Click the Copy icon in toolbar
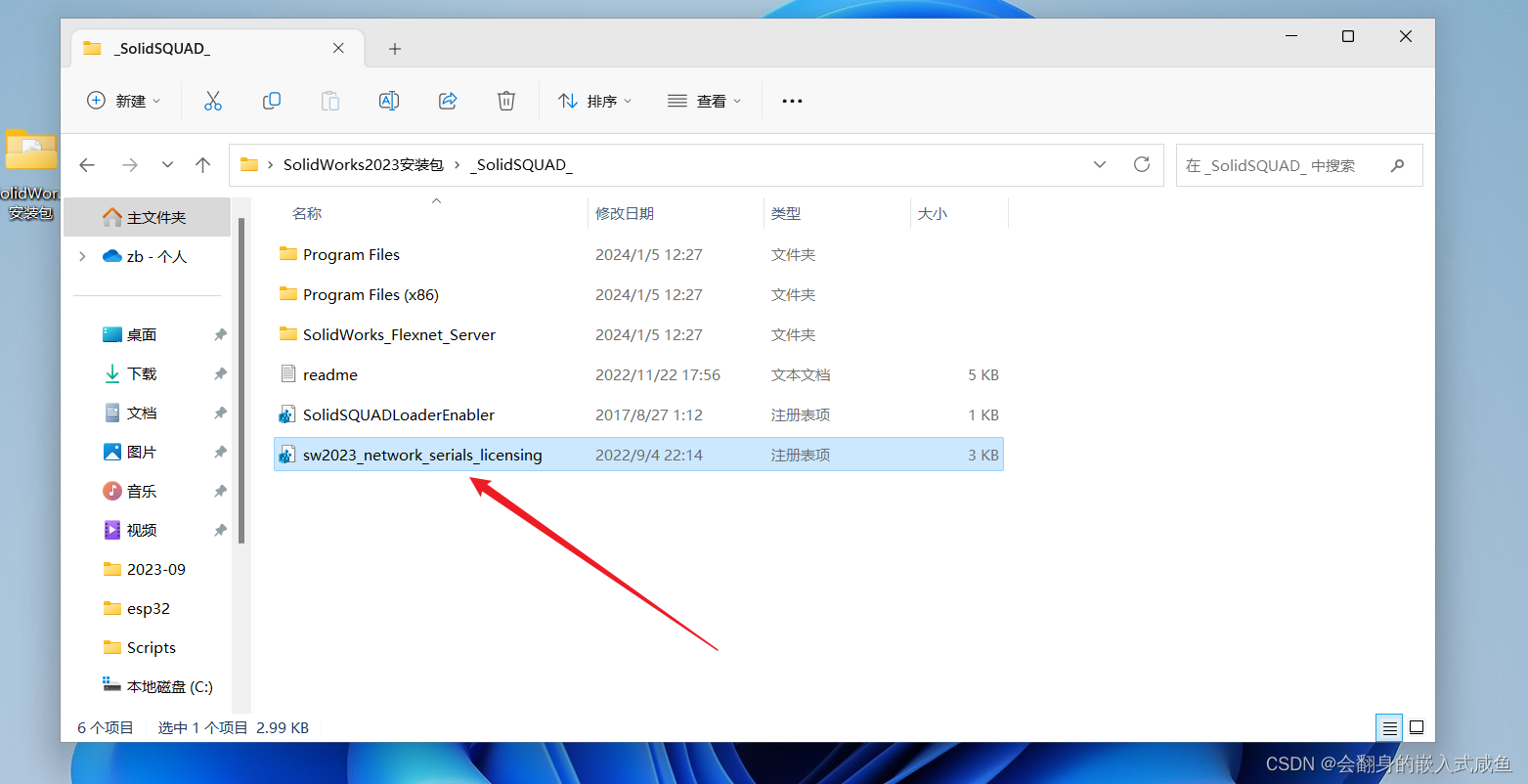 pos(272,101)
